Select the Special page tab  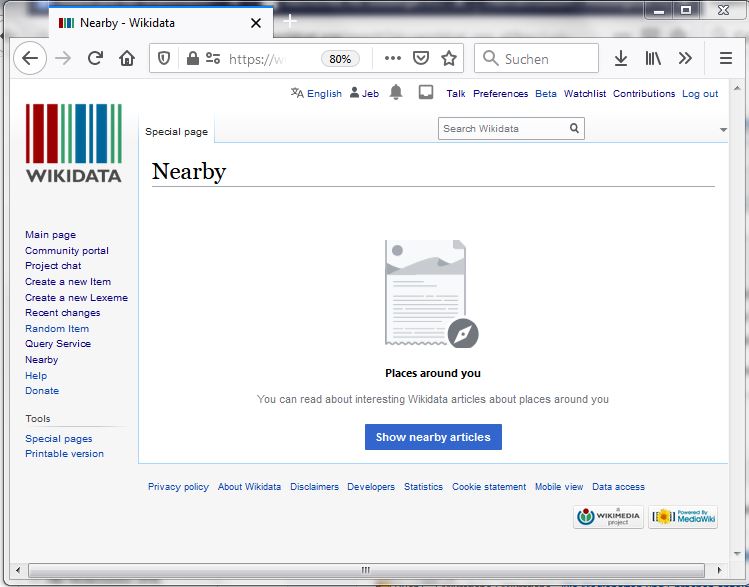pyautogui.click(x=176, y=131)
